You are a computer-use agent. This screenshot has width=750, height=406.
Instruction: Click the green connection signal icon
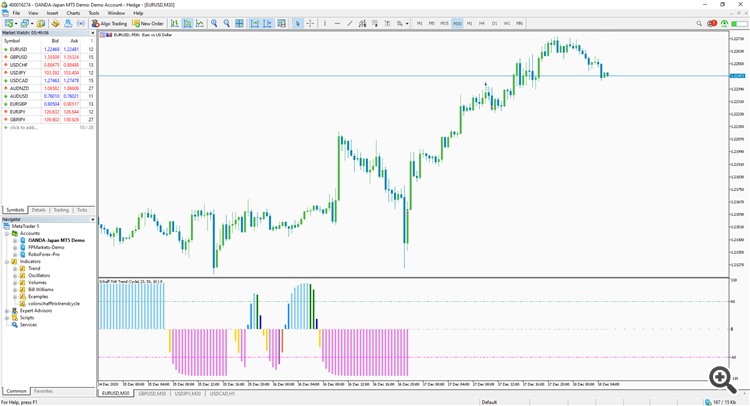click(x=725, y=23)
